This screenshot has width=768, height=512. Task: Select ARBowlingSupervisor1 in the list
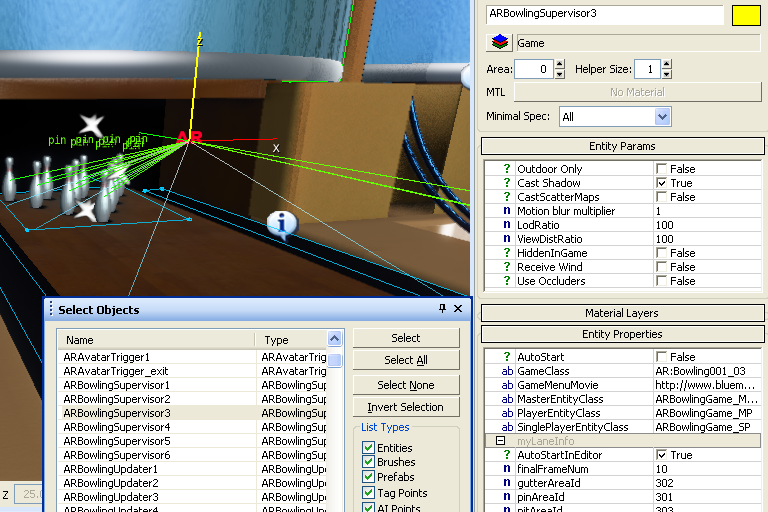[192, 385]
